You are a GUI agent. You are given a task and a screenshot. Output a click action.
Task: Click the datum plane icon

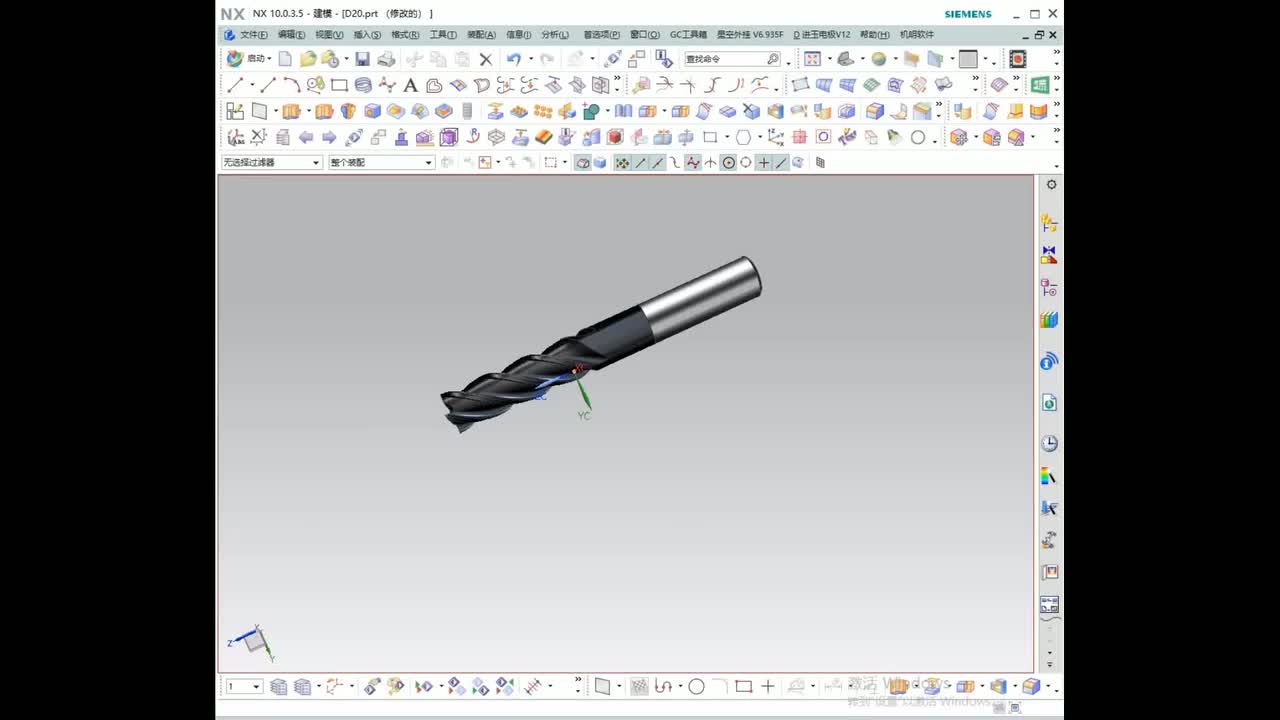tap(259, 111)
